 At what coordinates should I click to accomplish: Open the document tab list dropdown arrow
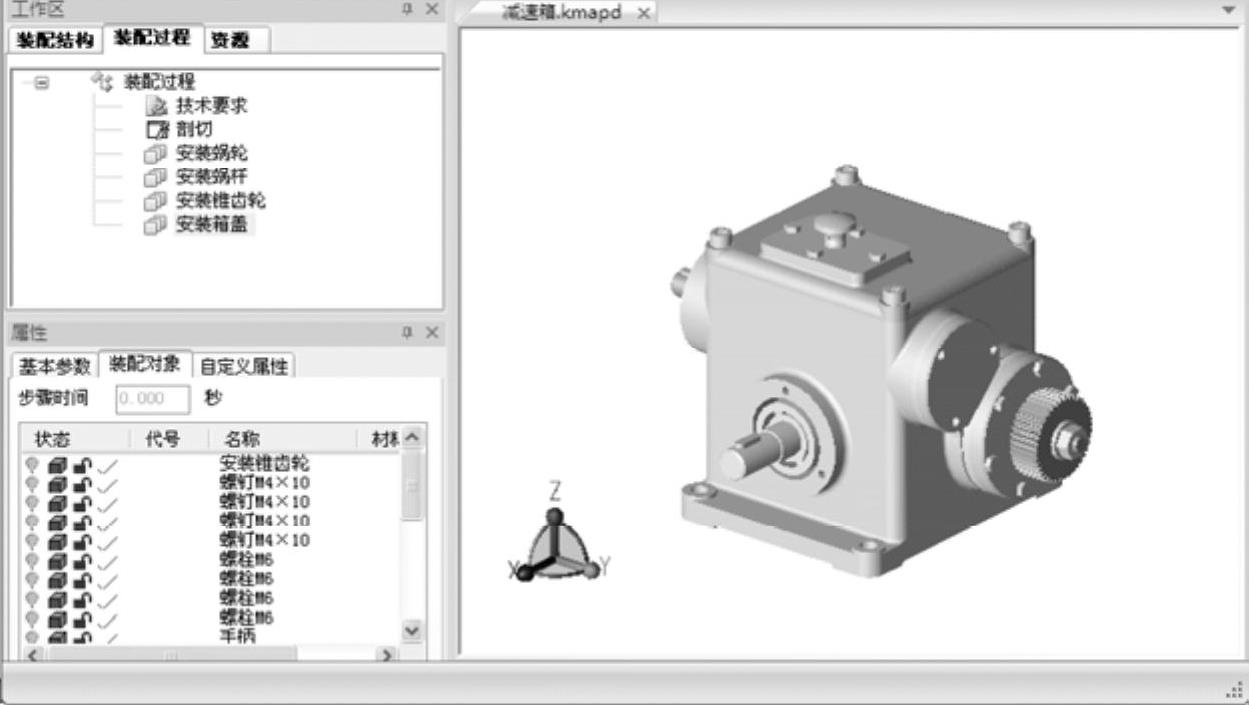(1229, 10)
